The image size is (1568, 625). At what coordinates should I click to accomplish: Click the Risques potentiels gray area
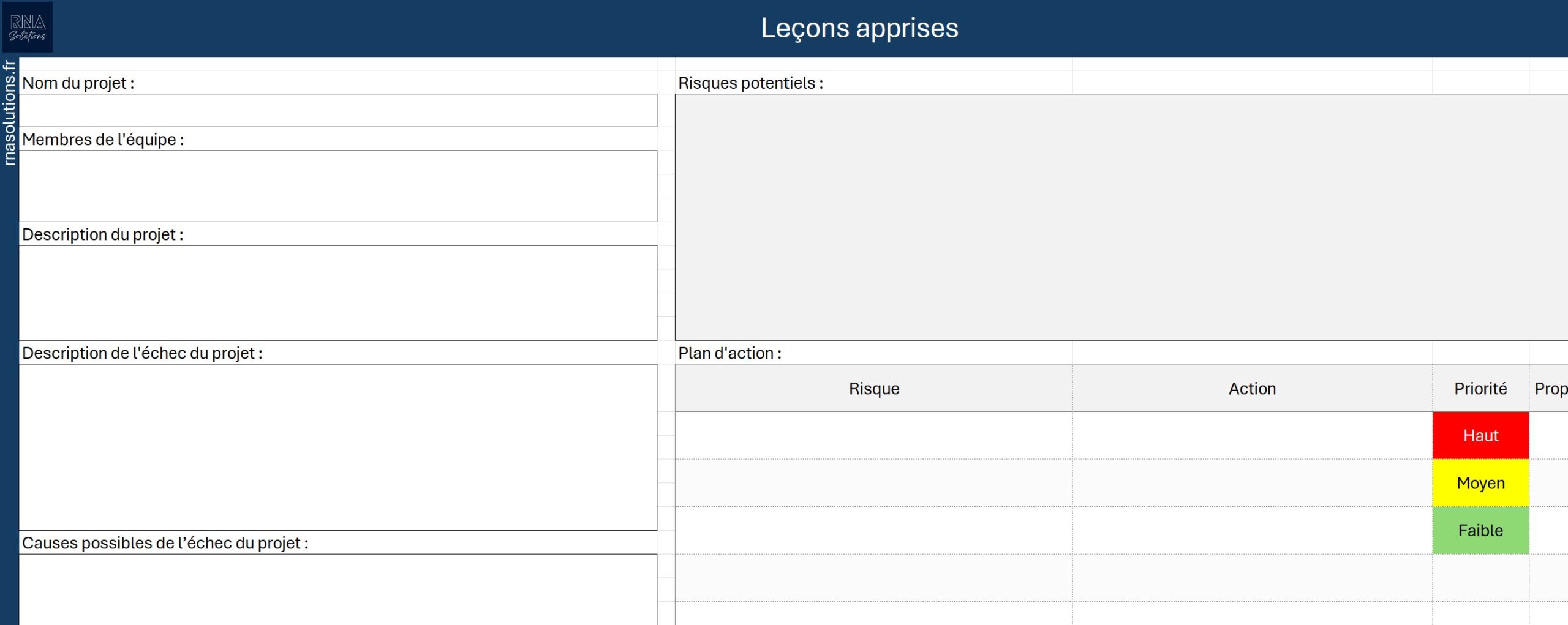[x=1121, y=217]
